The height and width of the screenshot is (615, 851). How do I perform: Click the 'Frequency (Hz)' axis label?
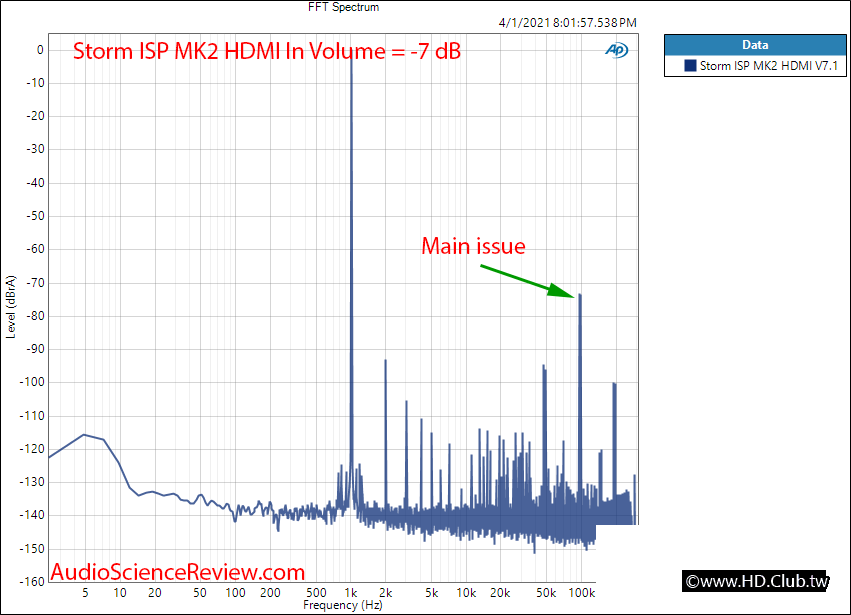pos(343,605)
